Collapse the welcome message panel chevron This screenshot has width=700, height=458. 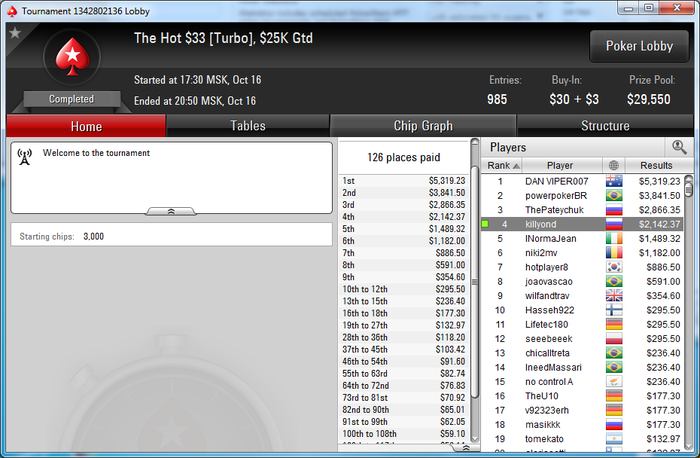click(171, 211)
